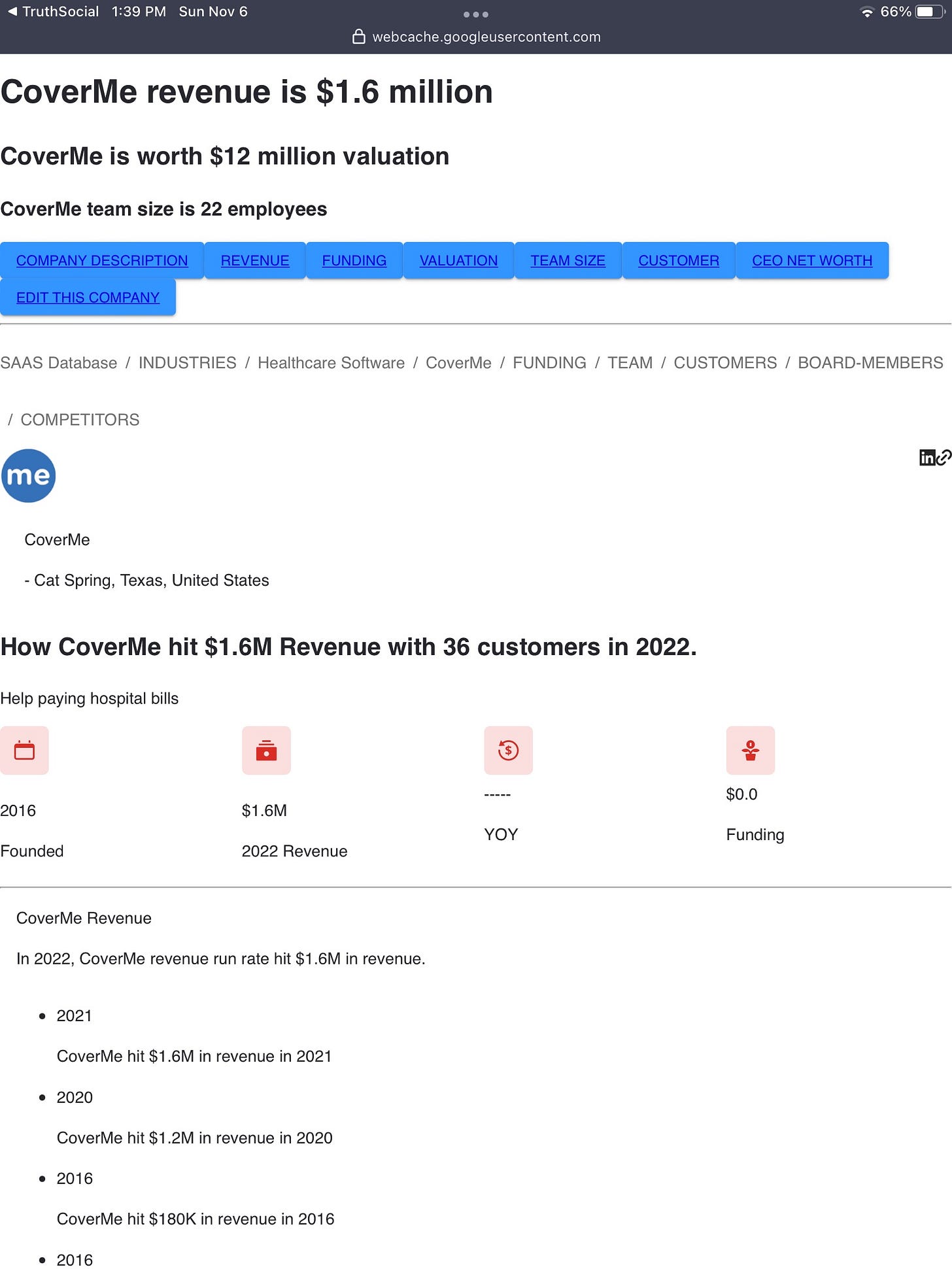Click 'CoverMe revenue is $1.6 million' heading

click(x=246, y=92)
